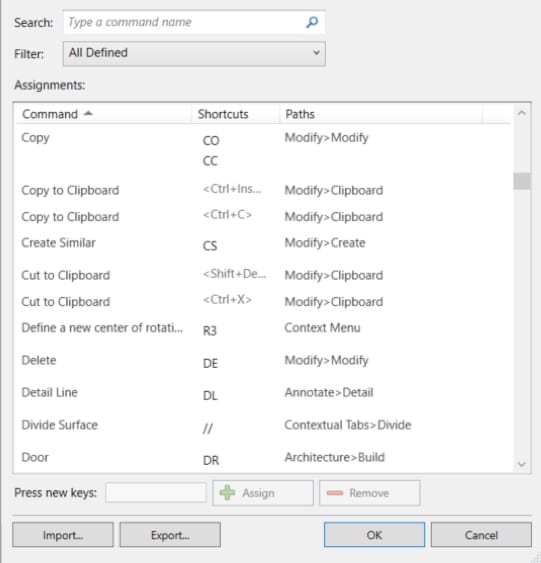Select Copy to Clipboard with Ctrl+C shortcut
541x563 pixels.
264,217
